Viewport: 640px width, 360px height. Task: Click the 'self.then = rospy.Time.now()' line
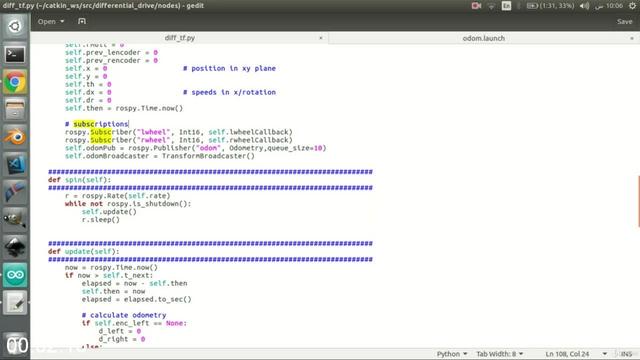pyautogui.click(x=124, y=108)
